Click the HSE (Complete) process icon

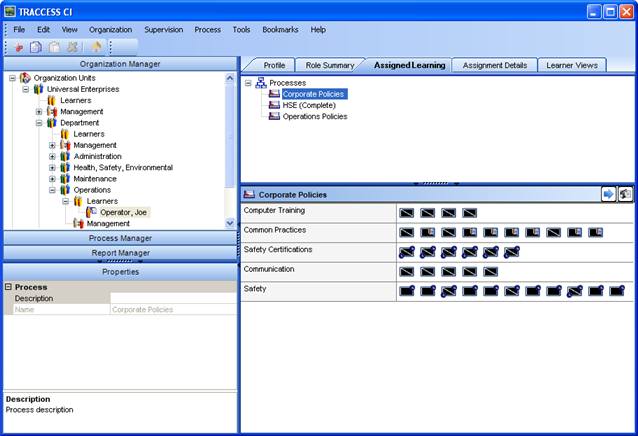(x=274, y=105)
